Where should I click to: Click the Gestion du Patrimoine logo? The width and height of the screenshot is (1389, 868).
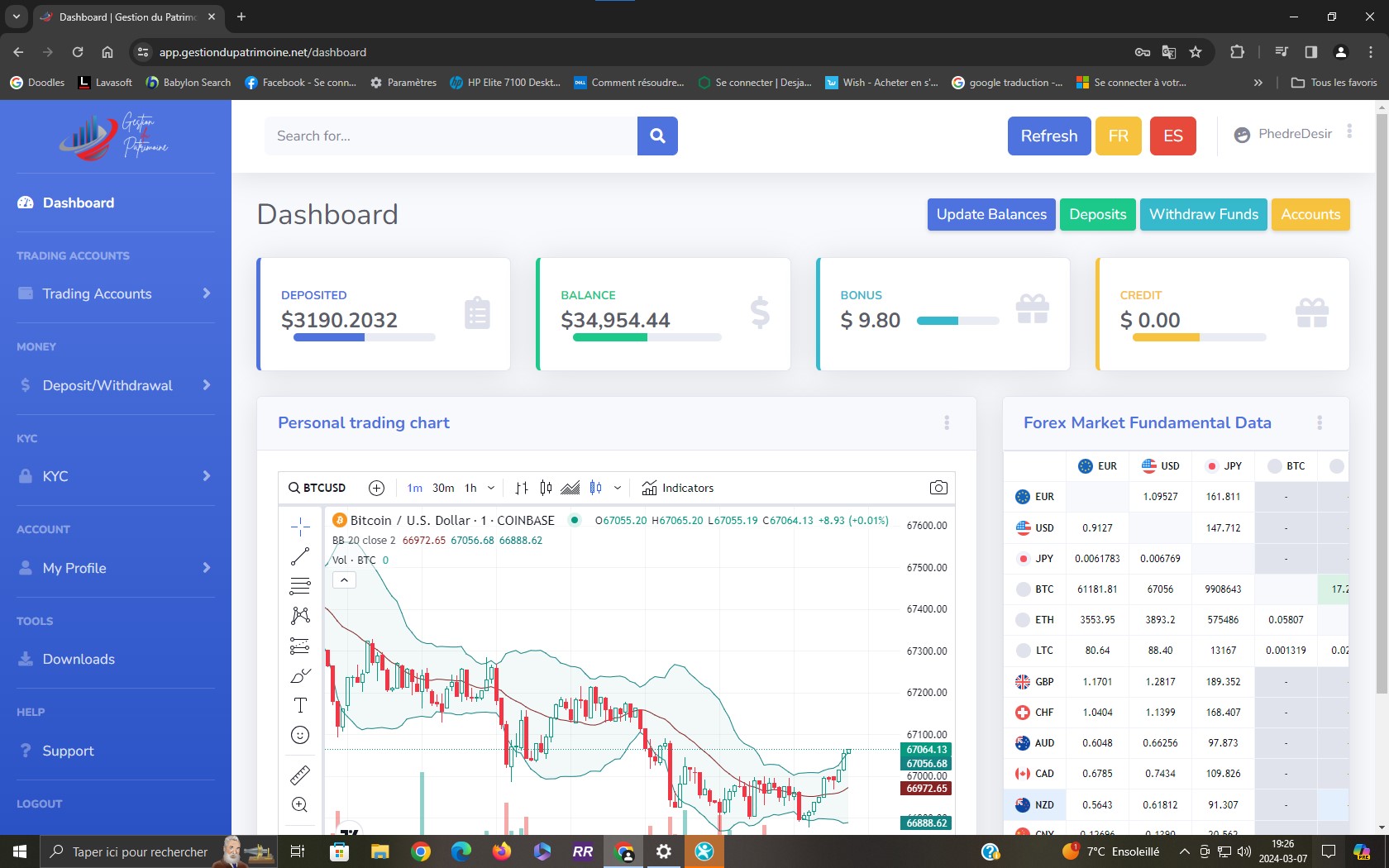[113, 136]
